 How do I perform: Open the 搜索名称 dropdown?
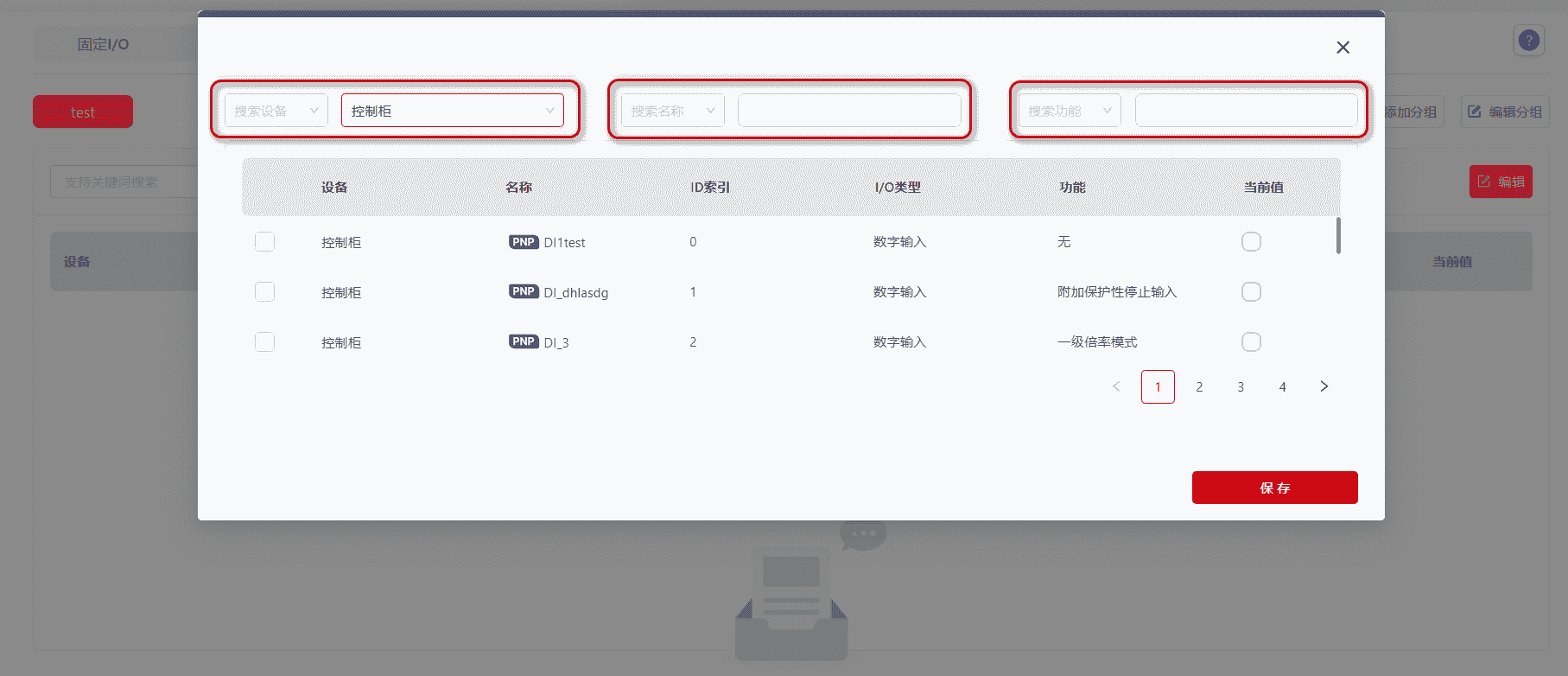tap(672, 111)
